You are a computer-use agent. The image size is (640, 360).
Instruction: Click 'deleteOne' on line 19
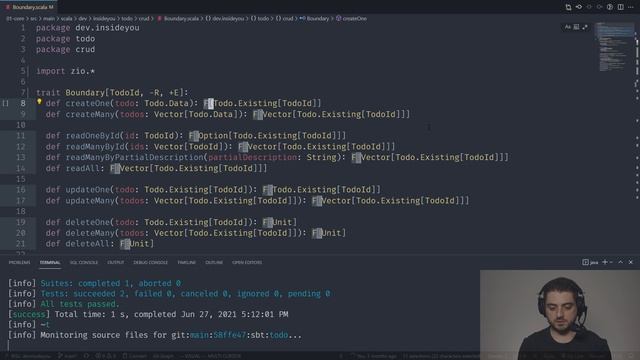pyautogui.click(x=87, y=222)
